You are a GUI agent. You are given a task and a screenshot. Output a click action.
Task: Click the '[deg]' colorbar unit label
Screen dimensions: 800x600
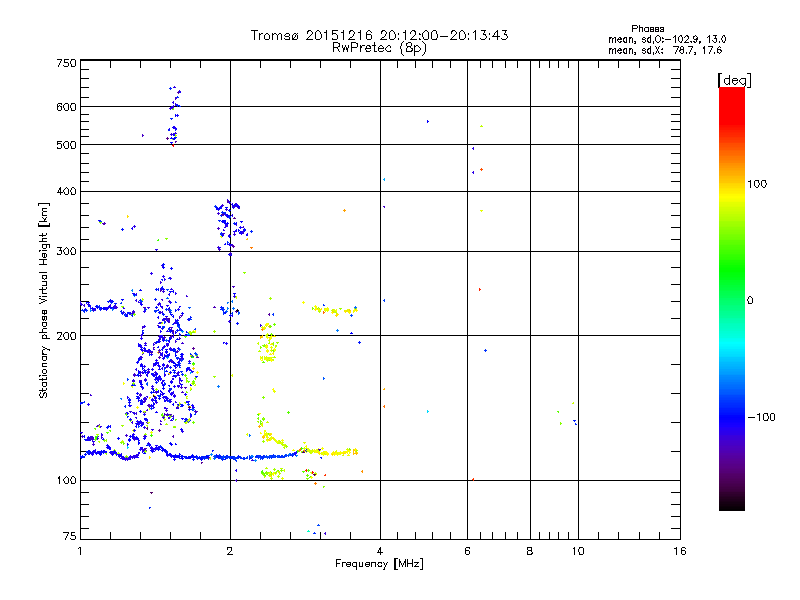(734, 80)
